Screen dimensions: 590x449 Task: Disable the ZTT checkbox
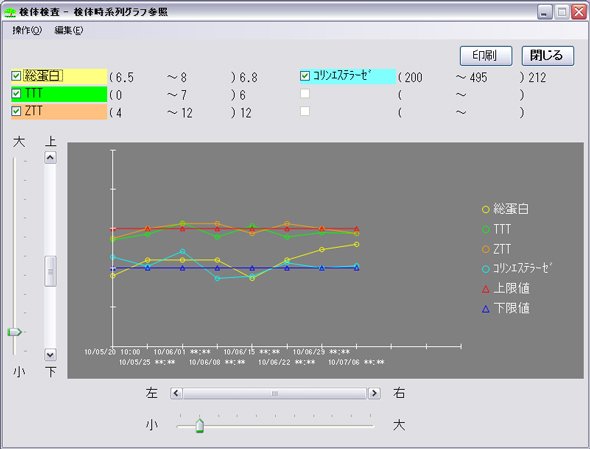click(x=16, y=111)
